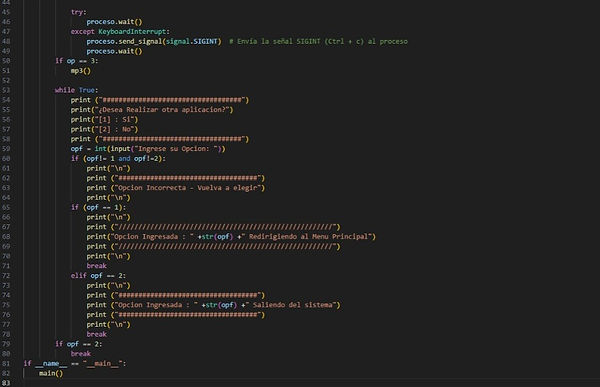Click print("\n") on line 73
The height and width of the screenshot is (387, 600).
pos(108,286)
